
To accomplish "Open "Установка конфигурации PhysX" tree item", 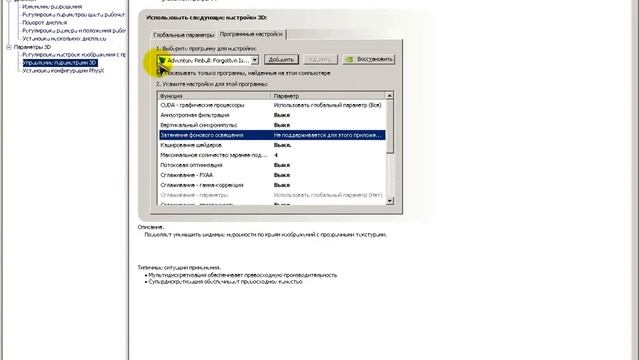I will tap(63, 71).
